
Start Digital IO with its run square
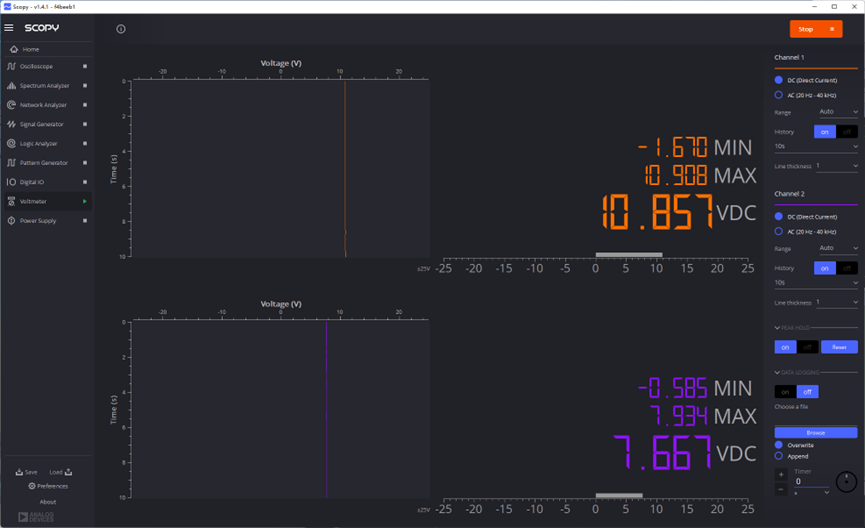coord(85,182)
